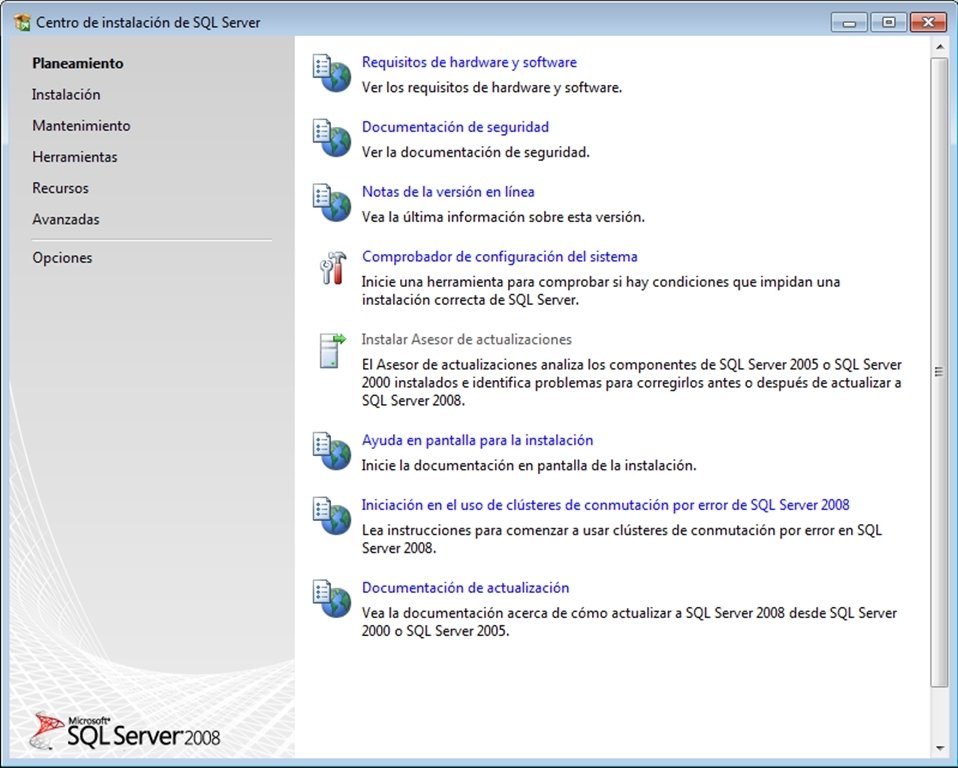Screen dimensions: 958x768
Task: Click the scrollbar down arrow
Action: (x=939, y=748)
